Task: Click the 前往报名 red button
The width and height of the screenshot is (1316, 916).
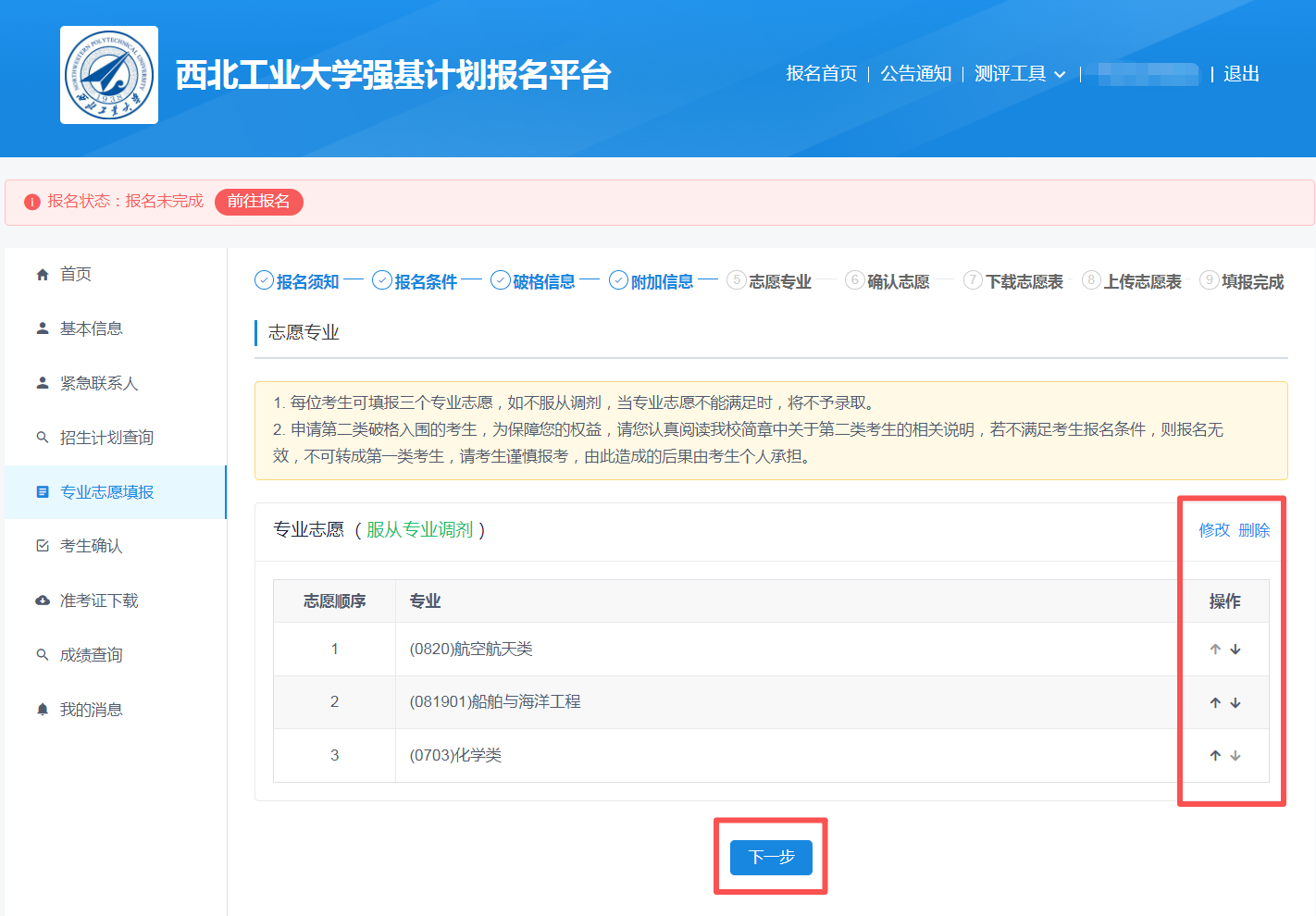Action: point(259,202)
